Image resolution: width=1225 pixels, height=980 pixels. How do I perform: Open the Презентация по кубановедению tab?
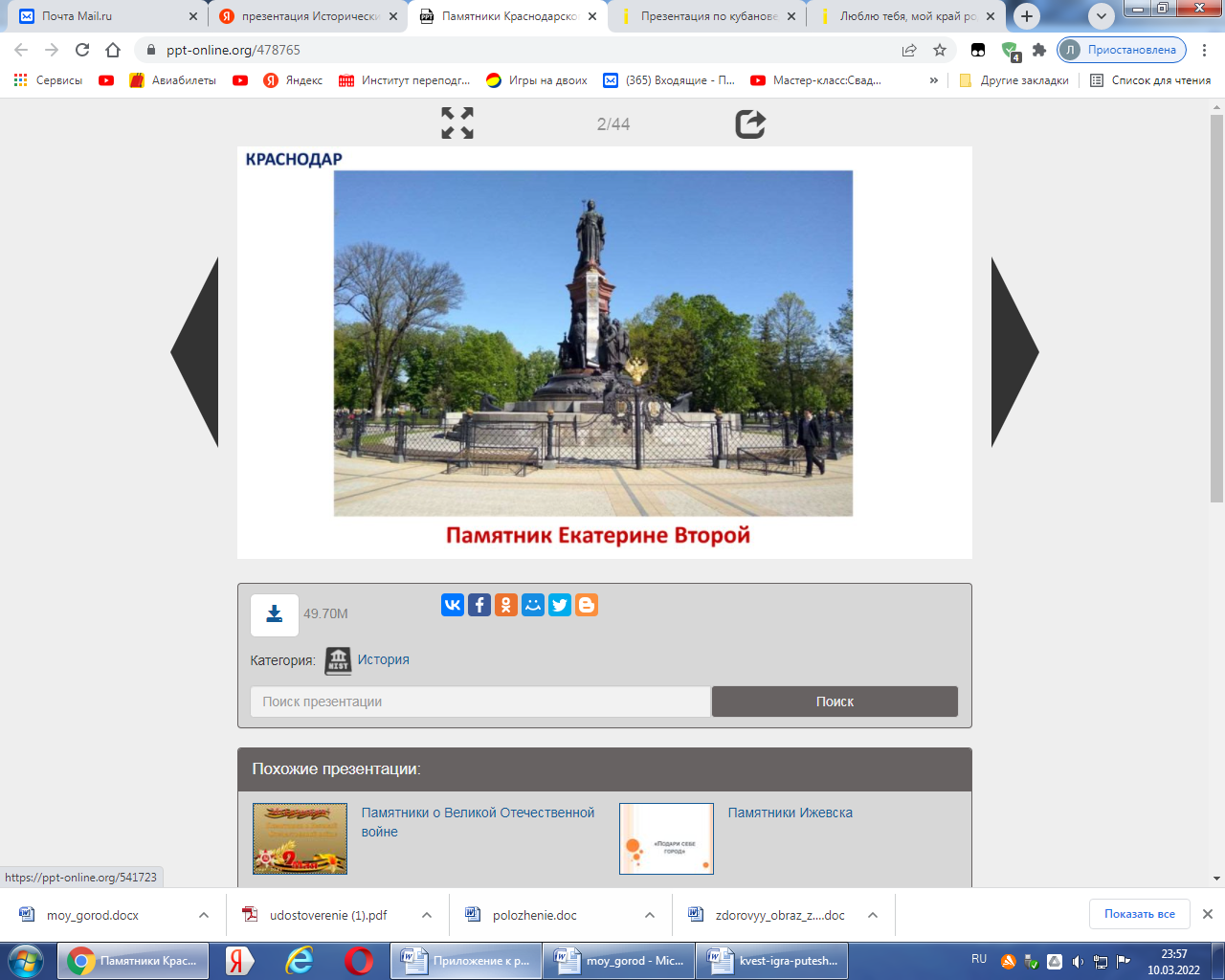tap(708, 16)
